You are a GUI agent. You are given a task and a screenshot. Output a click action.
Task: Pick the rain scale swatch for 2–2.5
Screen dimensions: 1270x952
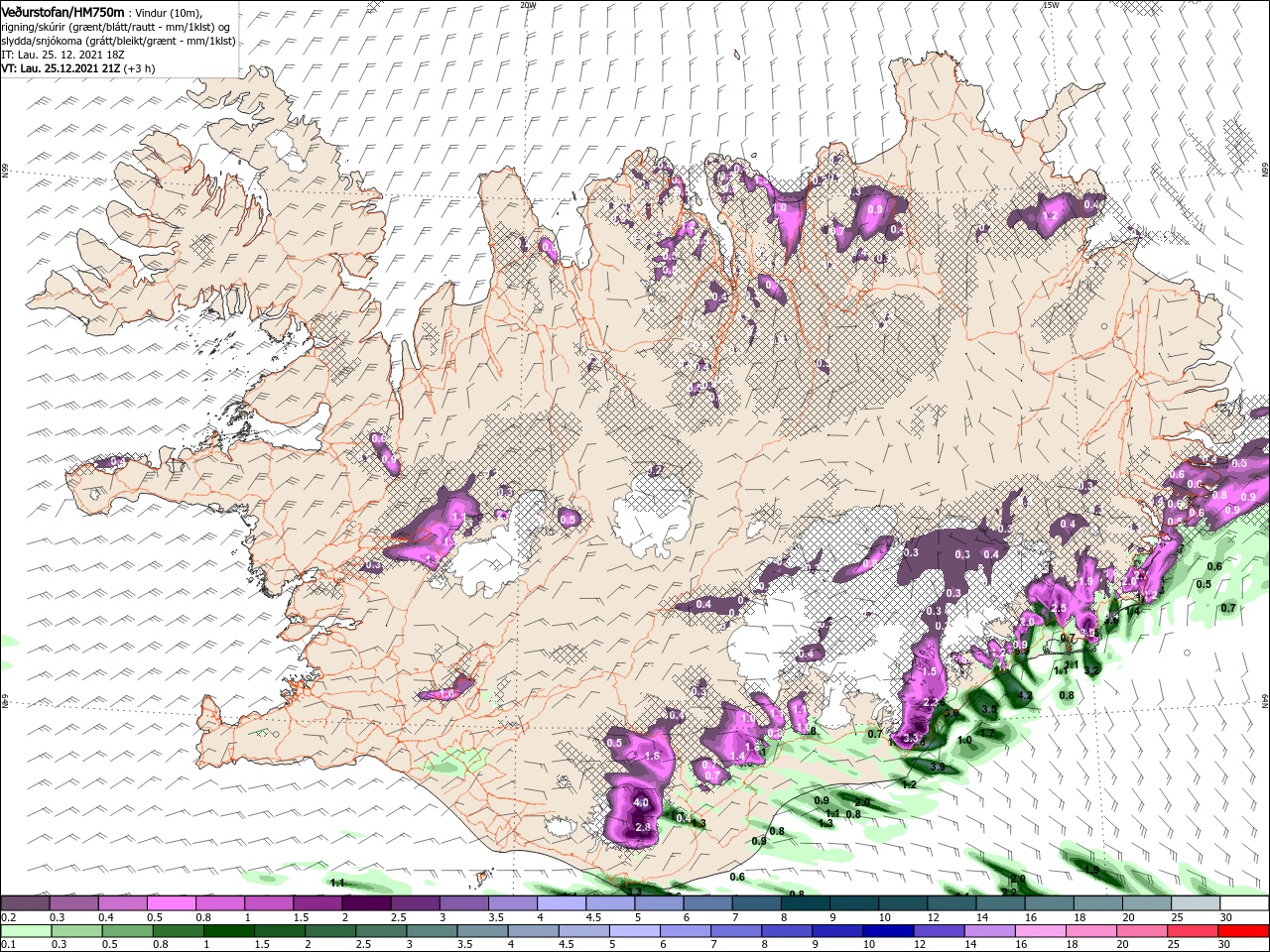click(330, 931)
